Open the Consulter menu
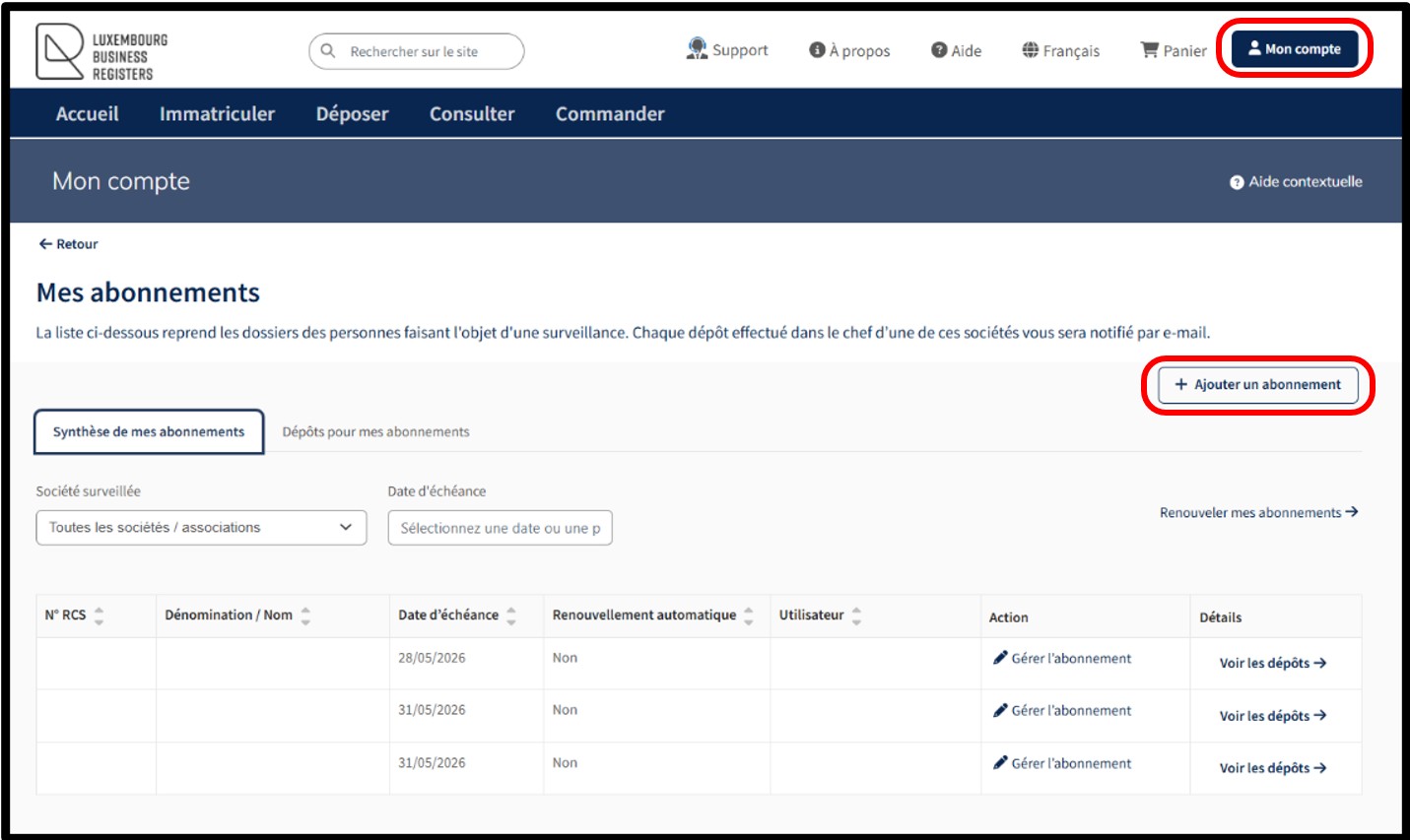 (x=472, y=114)
